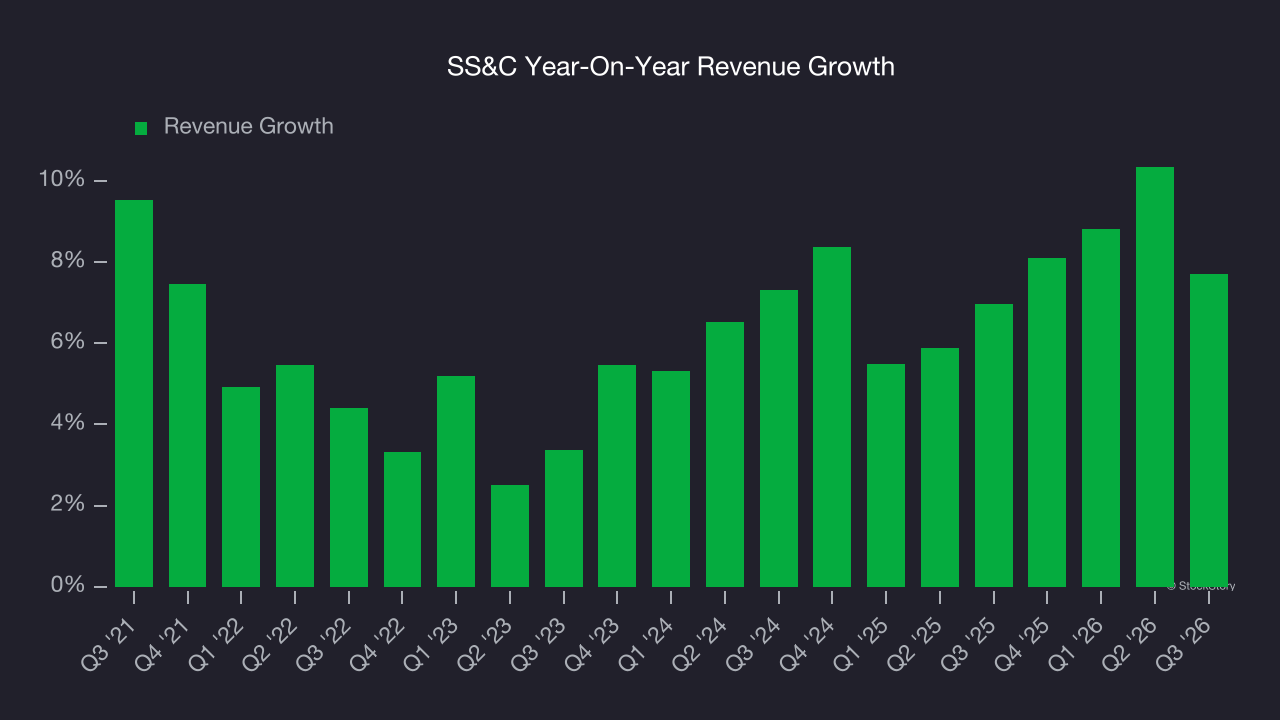Pick the Q4 '24 bar

click(x=832, y=417)
